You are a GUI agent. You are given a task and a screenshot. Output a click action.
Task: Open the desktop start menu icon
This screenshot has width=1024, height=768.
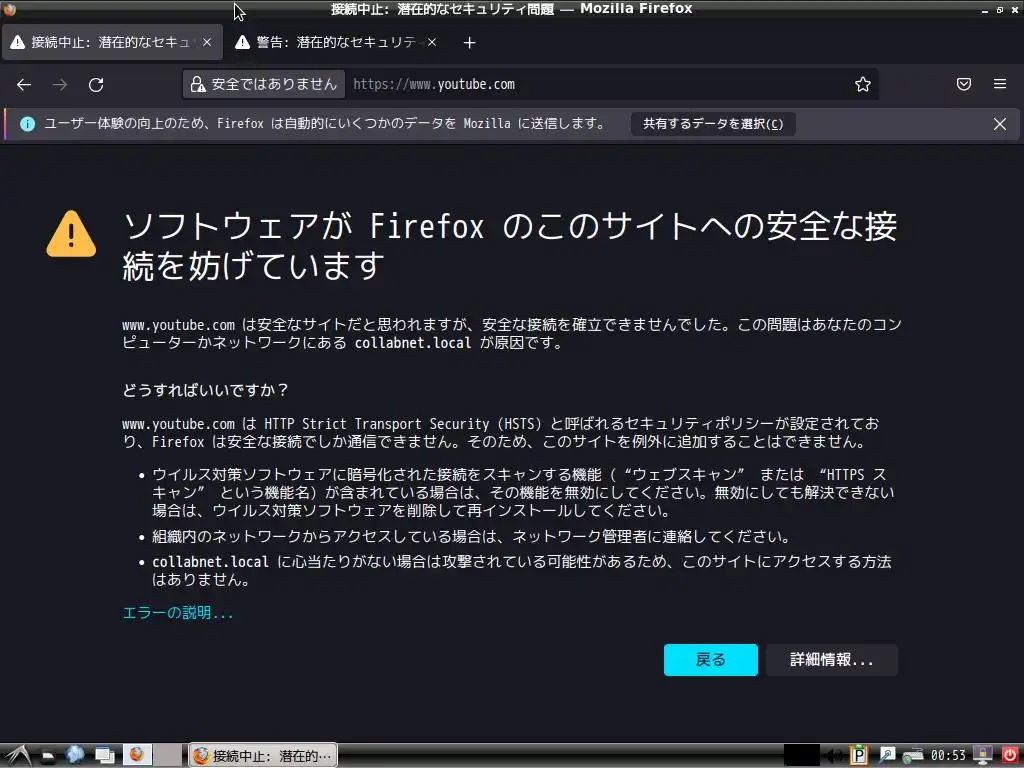pyautogui.click(x=17, y=756)
